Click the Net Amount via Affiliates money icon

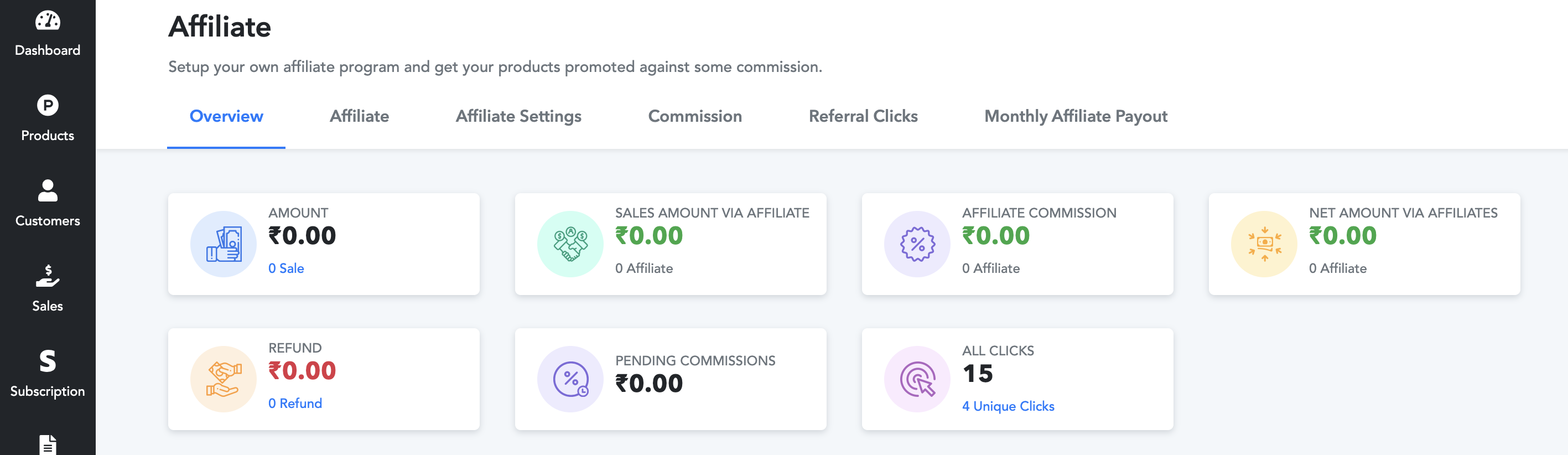click(1264, 244)
